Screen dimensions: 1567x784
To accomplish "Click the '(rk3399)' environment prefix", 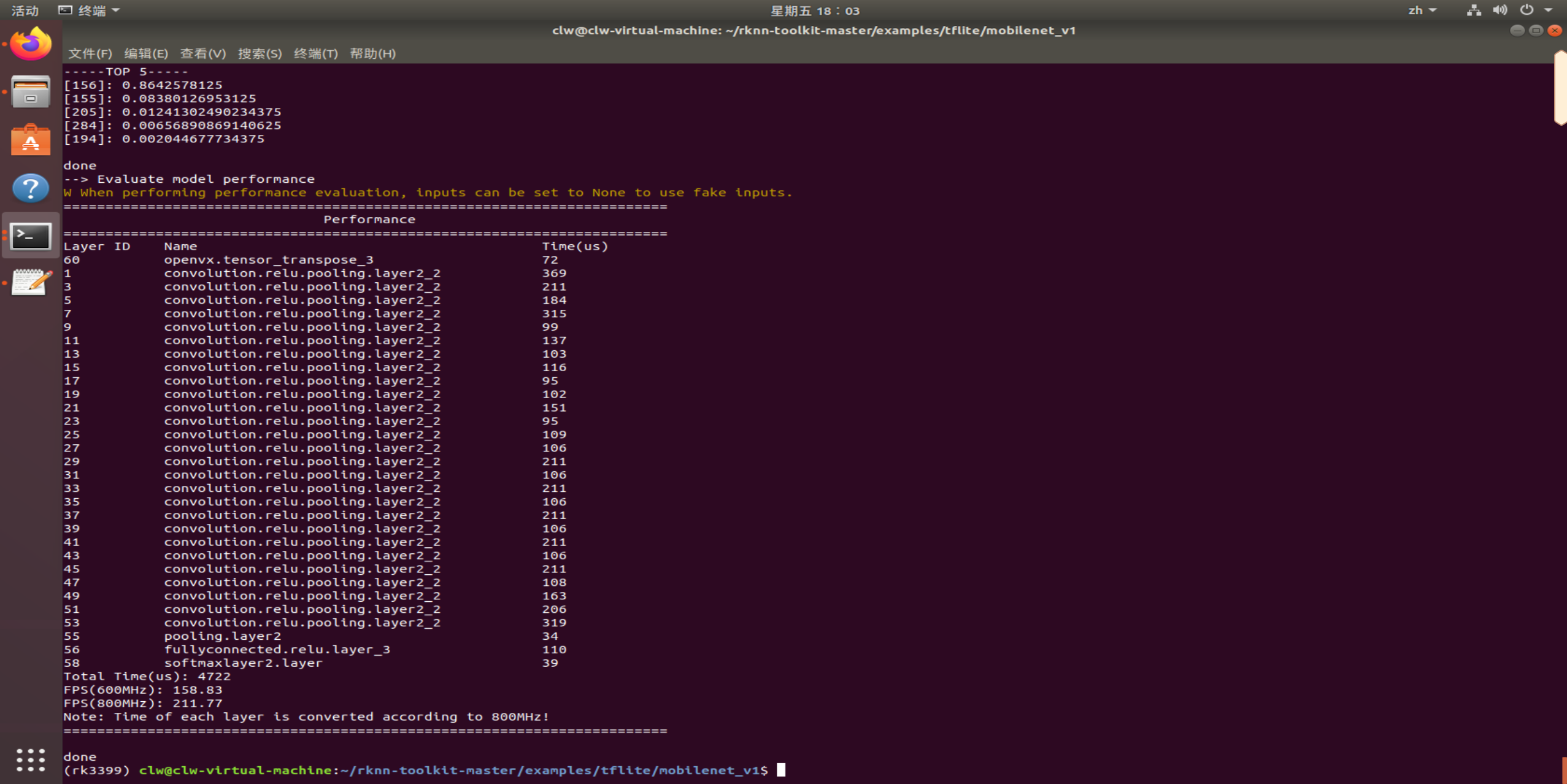I will [x=97, y=771].
